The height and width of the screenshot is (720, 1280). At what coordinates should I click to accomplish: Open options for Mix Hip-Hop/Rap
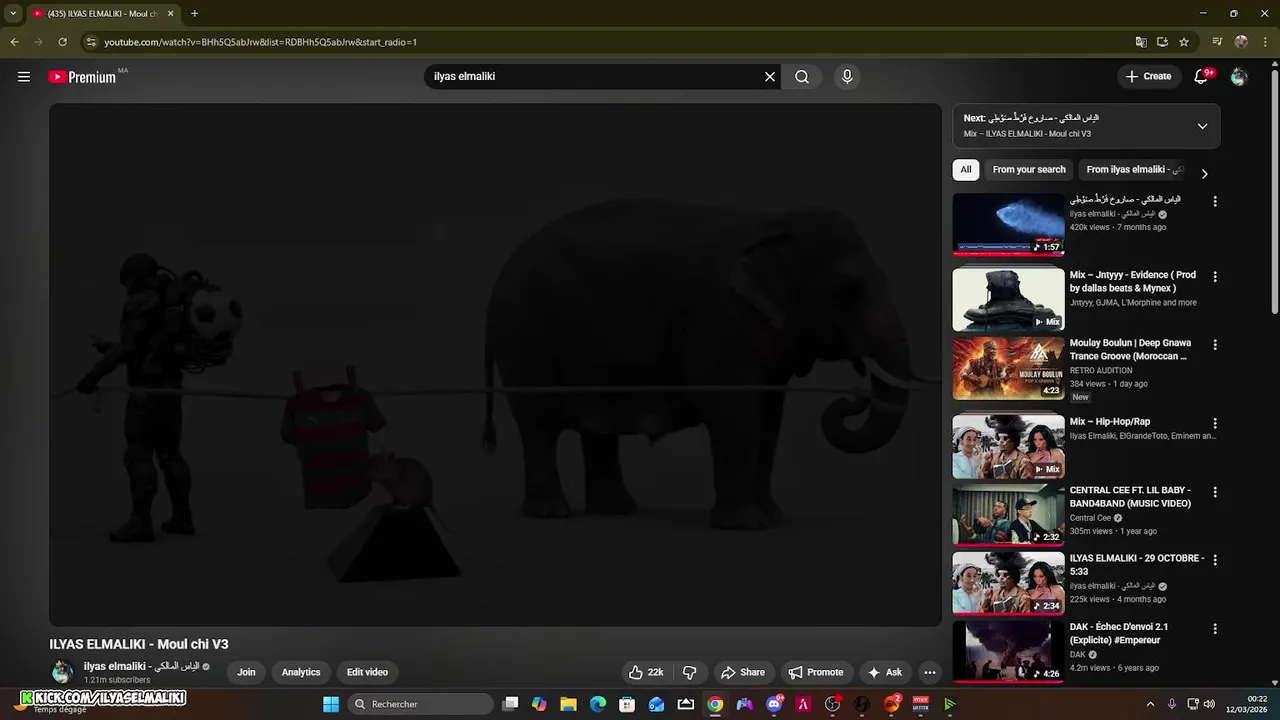coord(1215,423)
